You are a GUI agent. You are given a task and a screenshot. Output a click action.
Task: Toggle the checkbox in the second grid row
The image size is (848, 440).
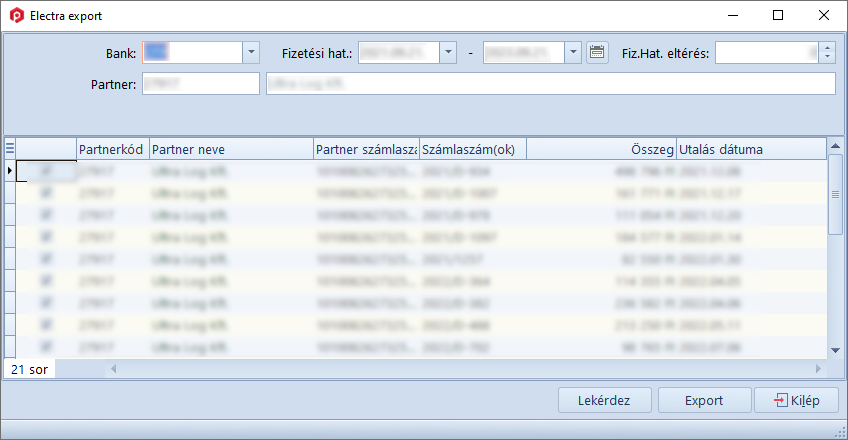click(47, 193)
